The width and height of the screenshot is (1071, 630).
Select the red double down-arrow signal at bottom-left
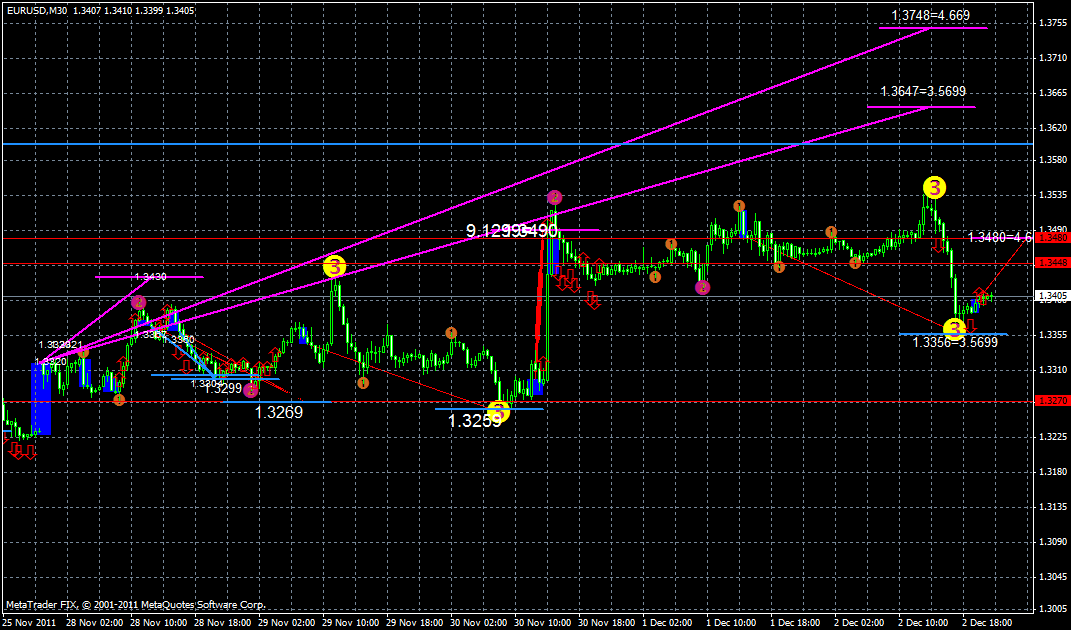coord(22,452)
